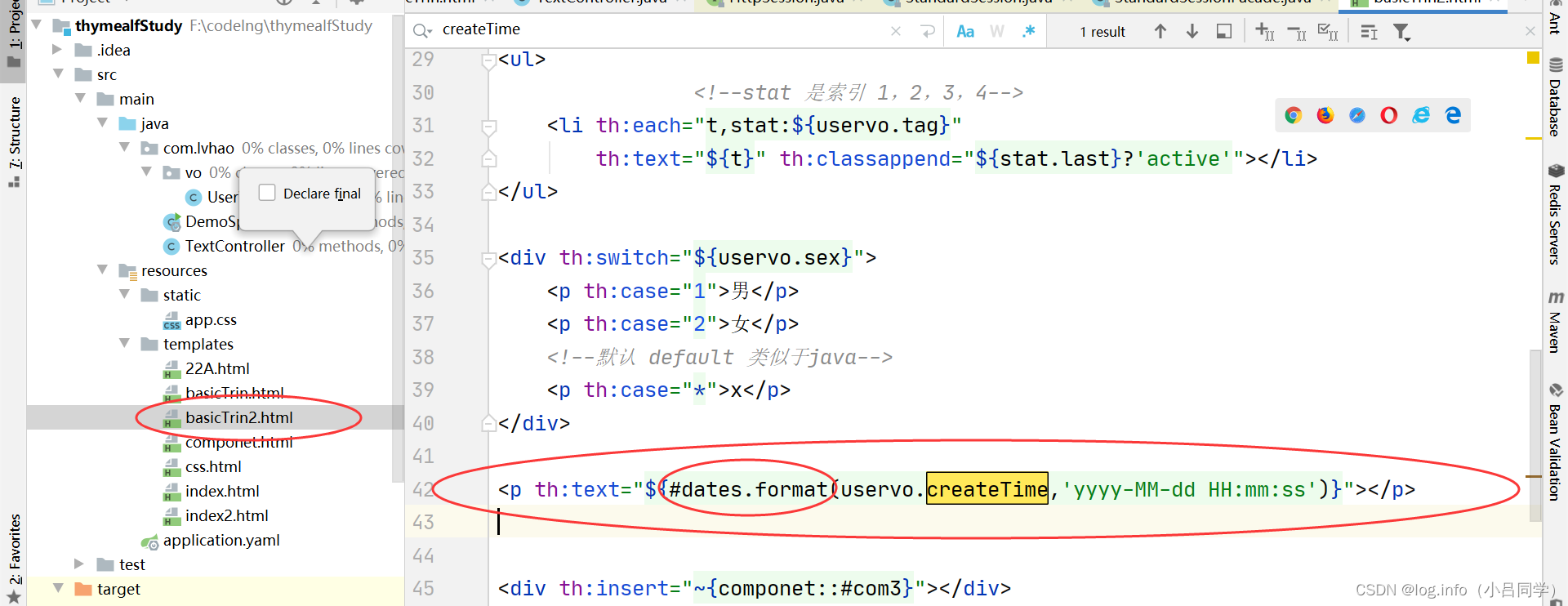Open the Redis Servers tool window
Image resolution: width=1568 pixels, height=606 pixels.
tap(1555, 214)
